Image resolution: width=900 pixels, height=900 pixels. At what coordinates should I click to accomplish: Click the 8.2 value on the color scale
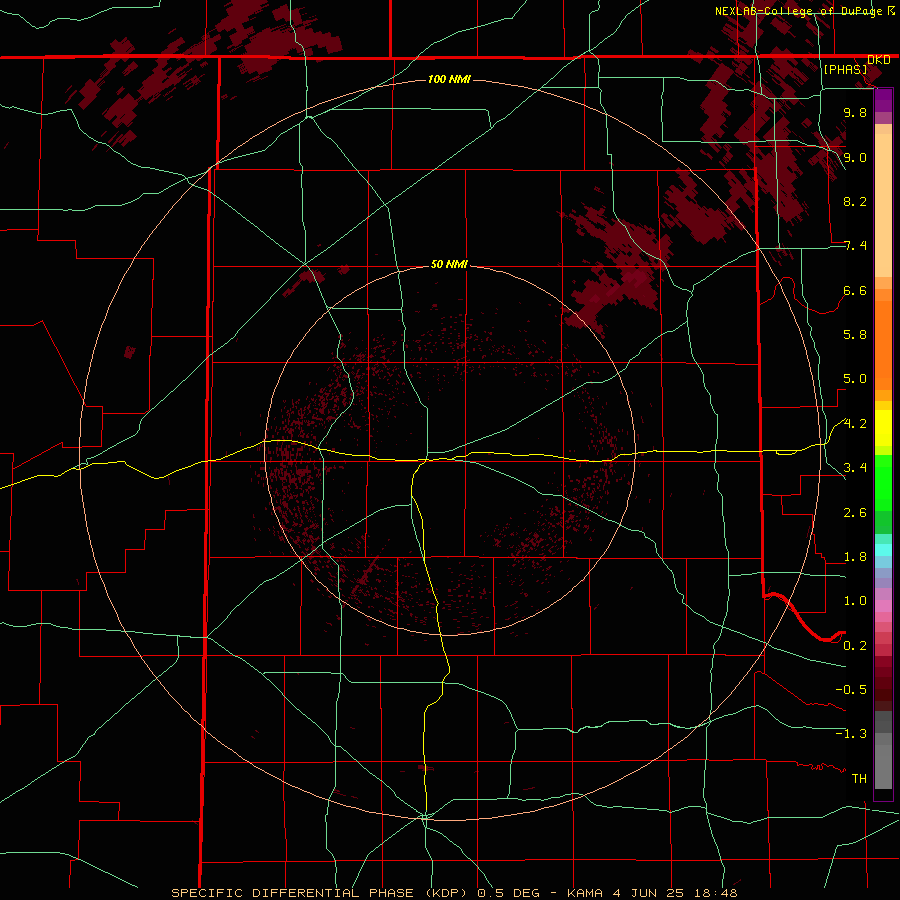[x=855, y=201]
